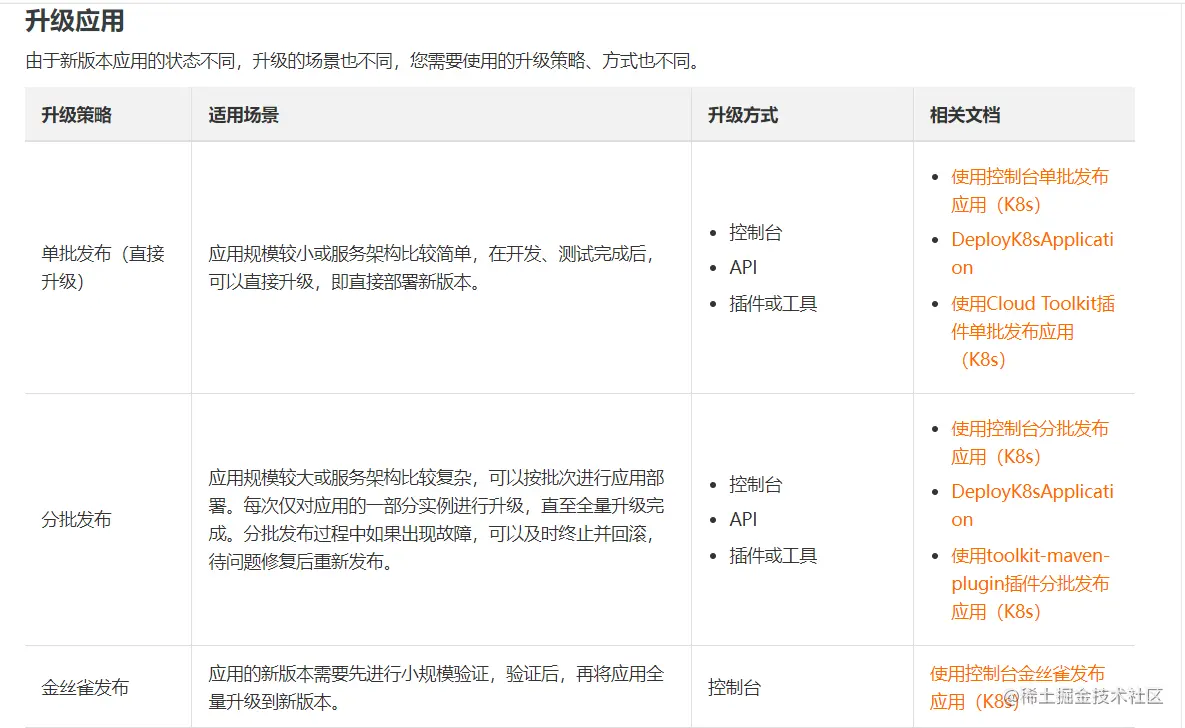Click scenario text 应用的新版本需要先进行小规模验证
Image resolution: width=1185 pixels, height=728 pixels.
pyautogui.click(x=436, y=687)
